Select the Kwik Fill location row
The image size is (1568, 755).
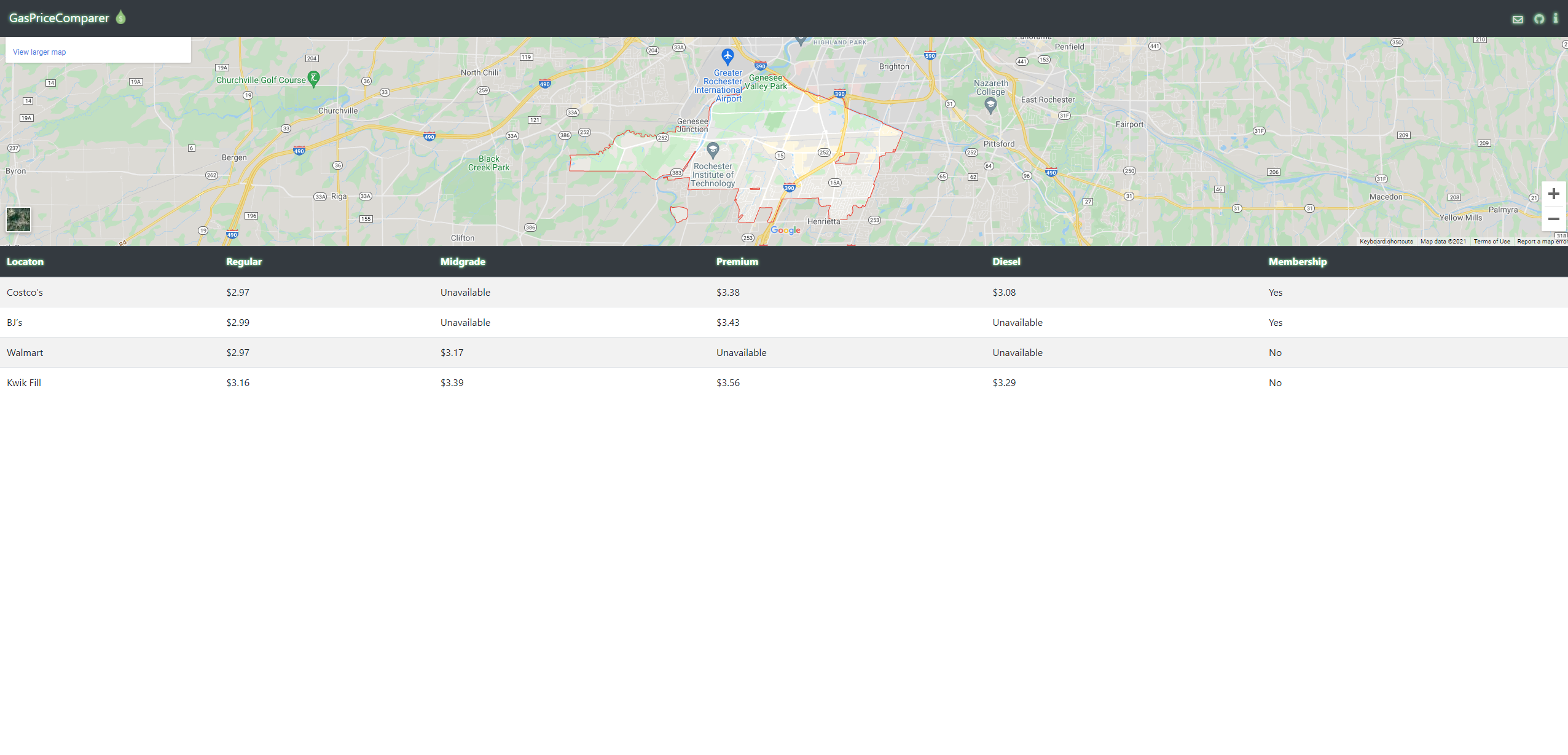pos(24,383)
